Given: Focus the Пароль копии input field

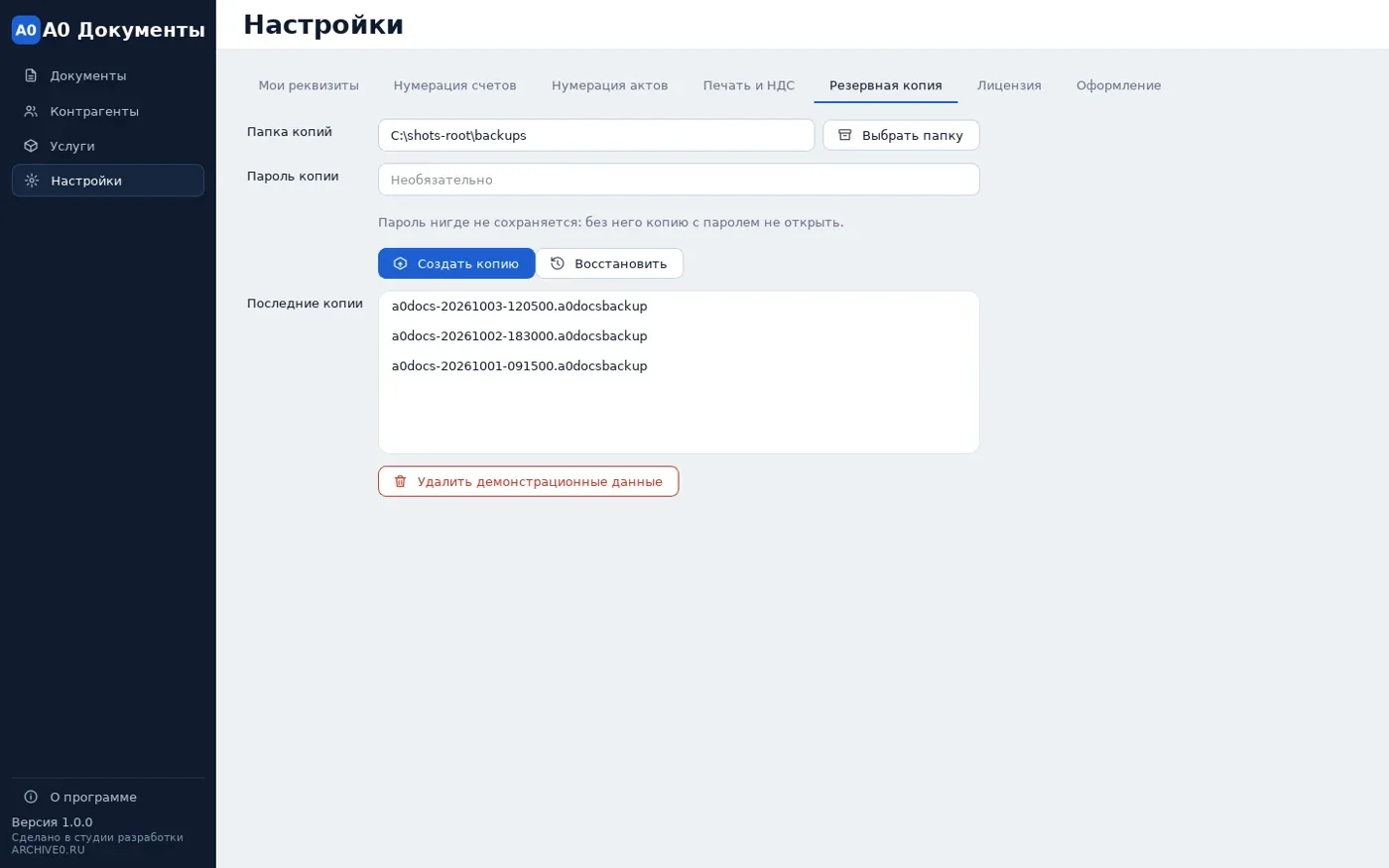Looking at the screenshot, I should [679, 180].
